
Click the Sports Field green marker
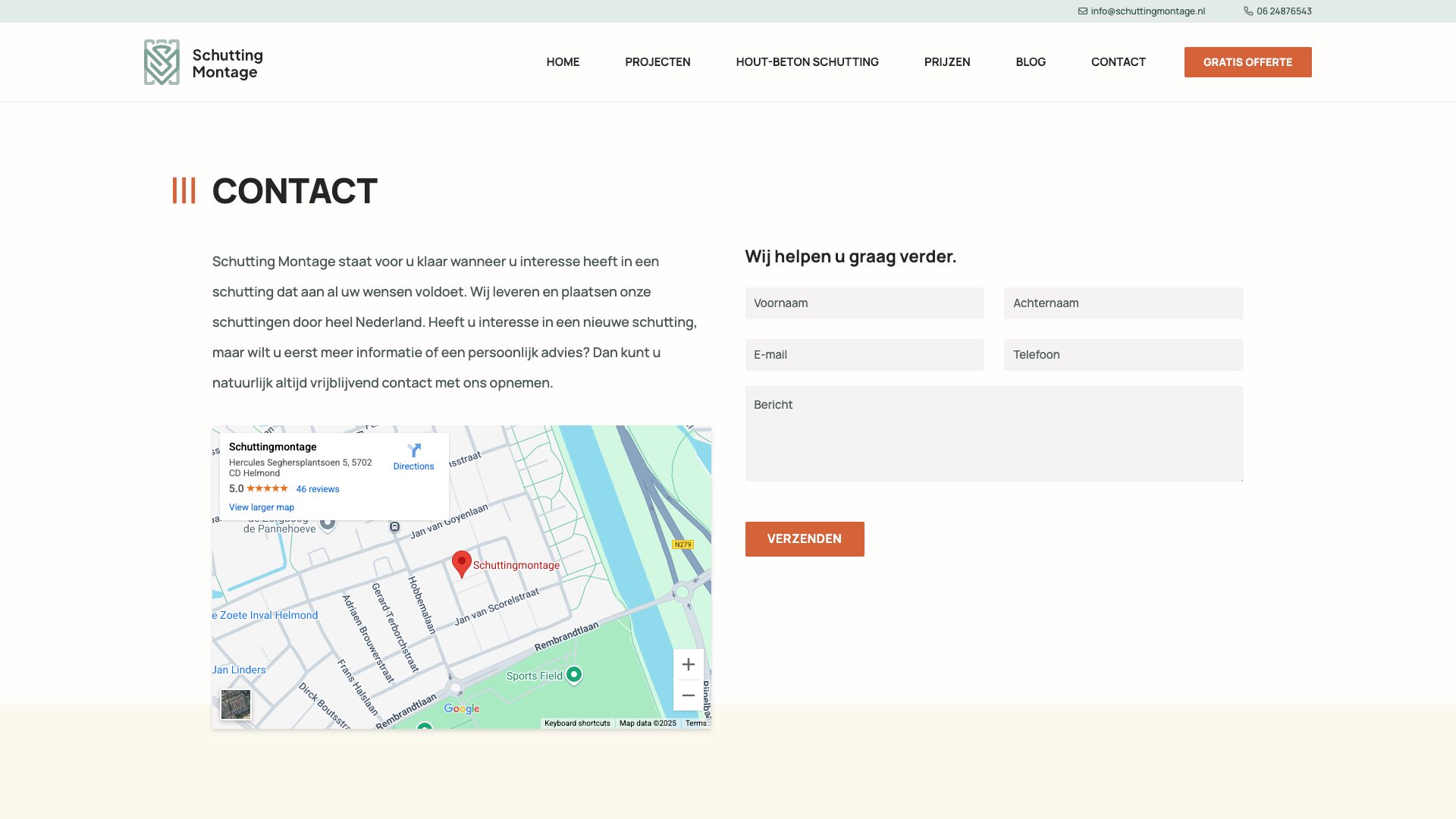coord(574,674)
